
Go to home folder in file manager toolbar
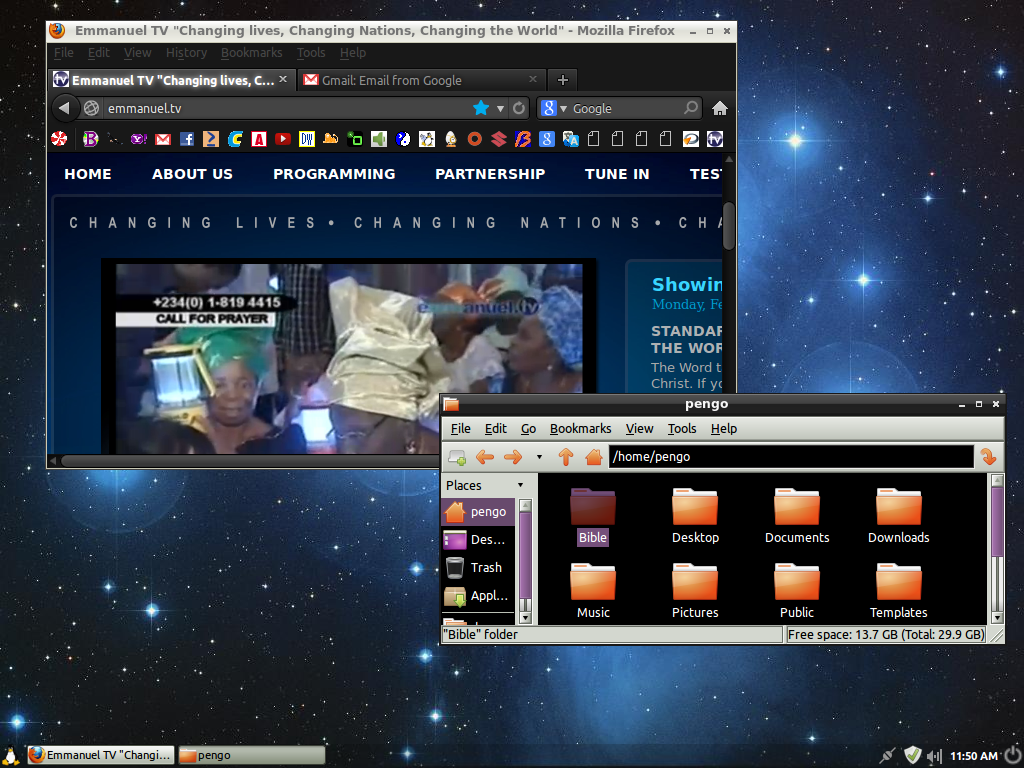click(593, 457)
